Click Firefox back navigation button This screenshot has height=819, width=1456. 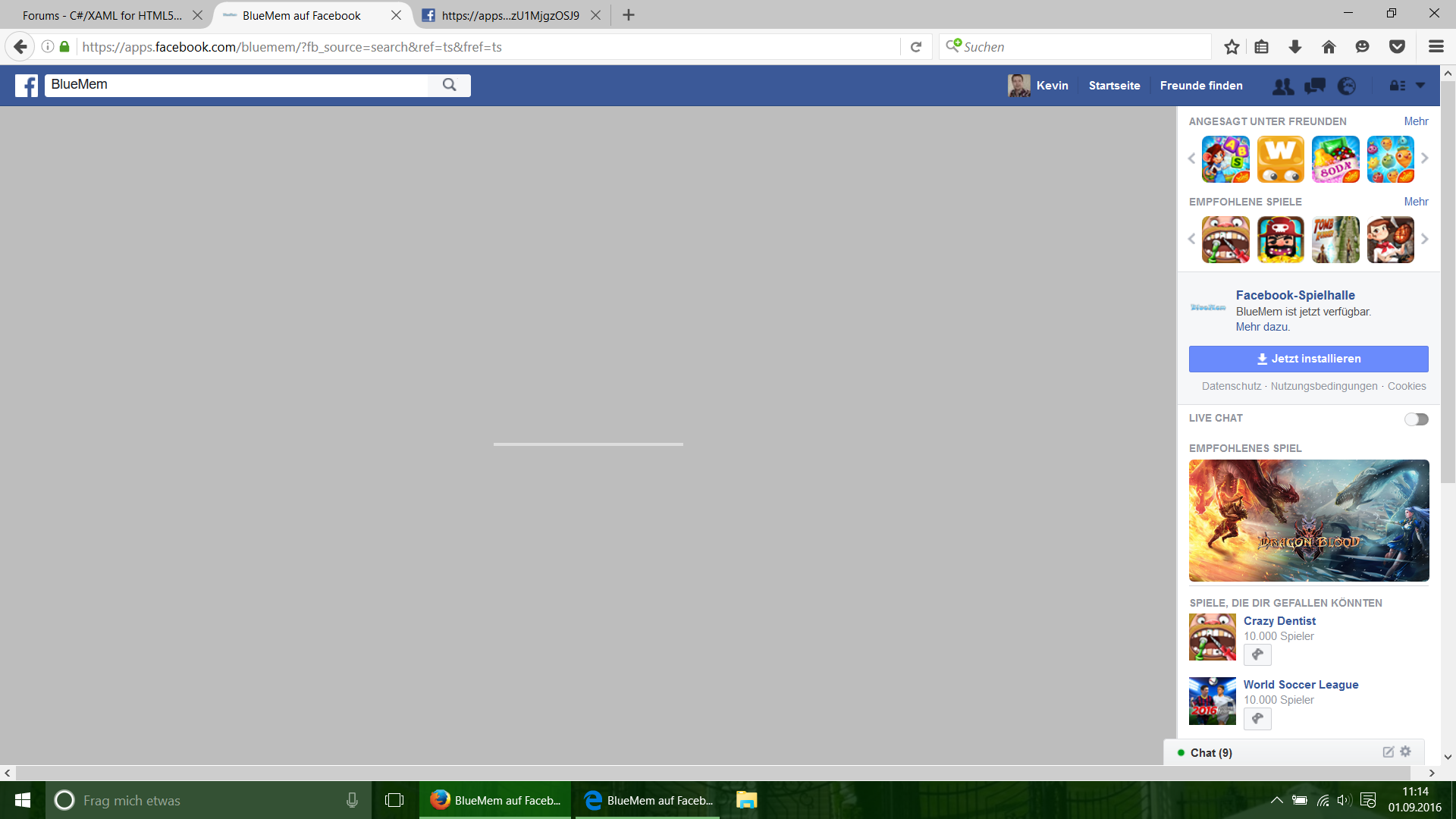(x=20, y=47)
